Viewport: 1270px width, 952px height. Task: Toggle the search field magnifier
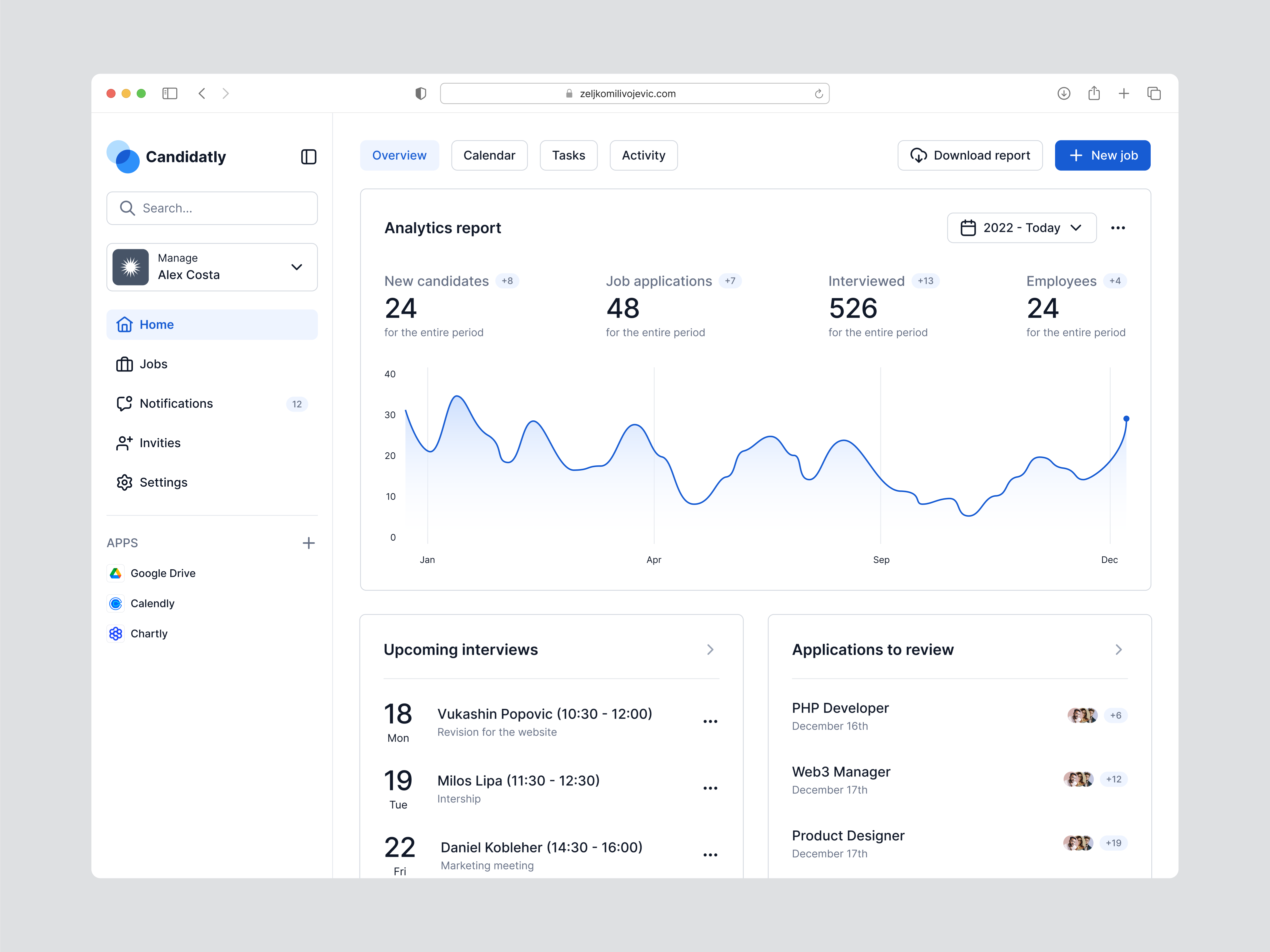coord(127,208)
